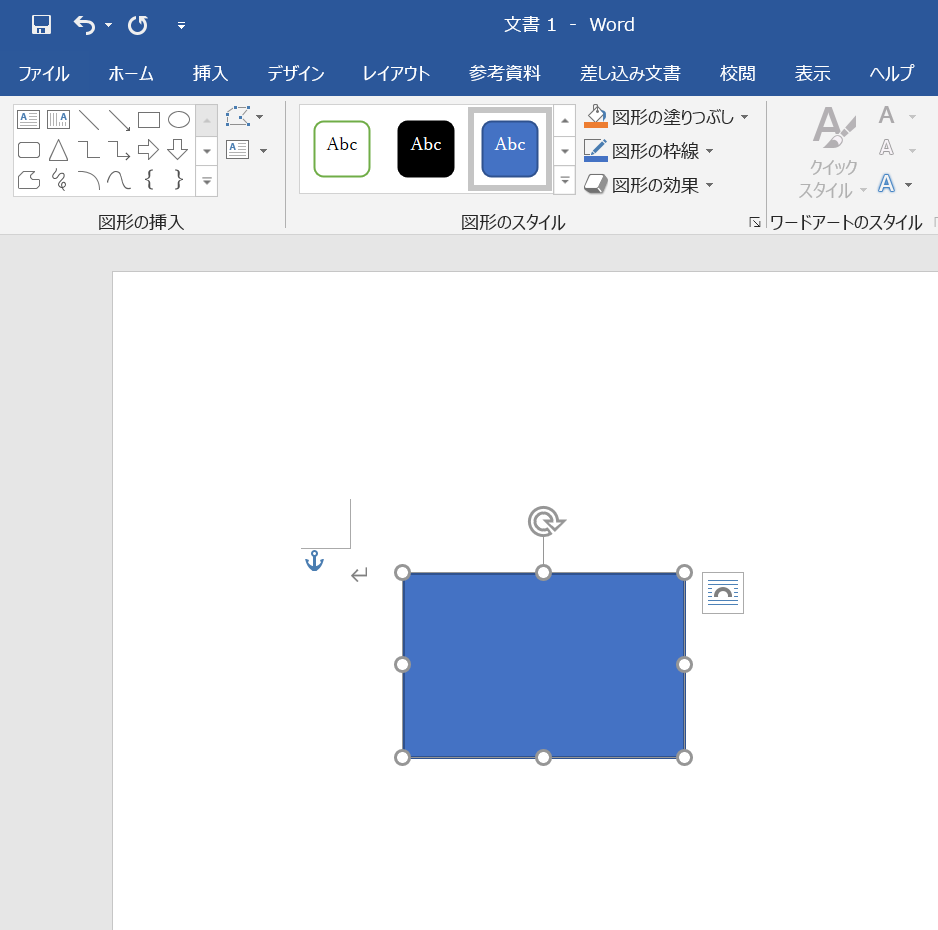Choose the Right Arrow block shape

pos(148,150)
